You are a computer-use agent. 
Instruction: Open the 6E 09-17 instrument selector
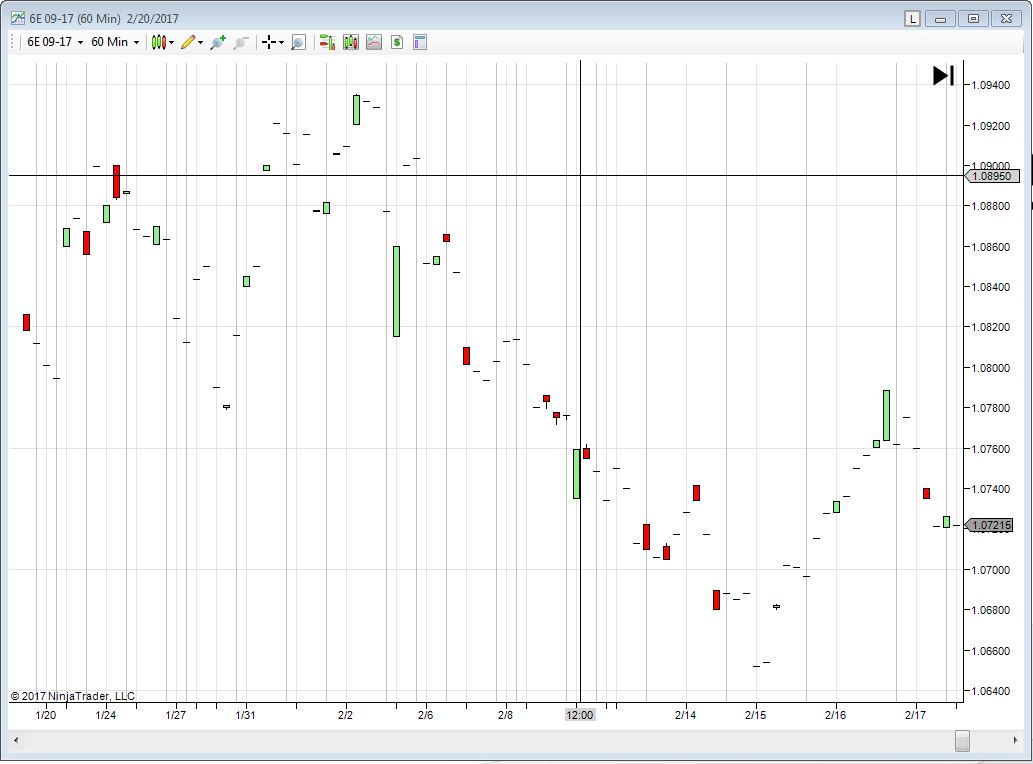[55, 42]
